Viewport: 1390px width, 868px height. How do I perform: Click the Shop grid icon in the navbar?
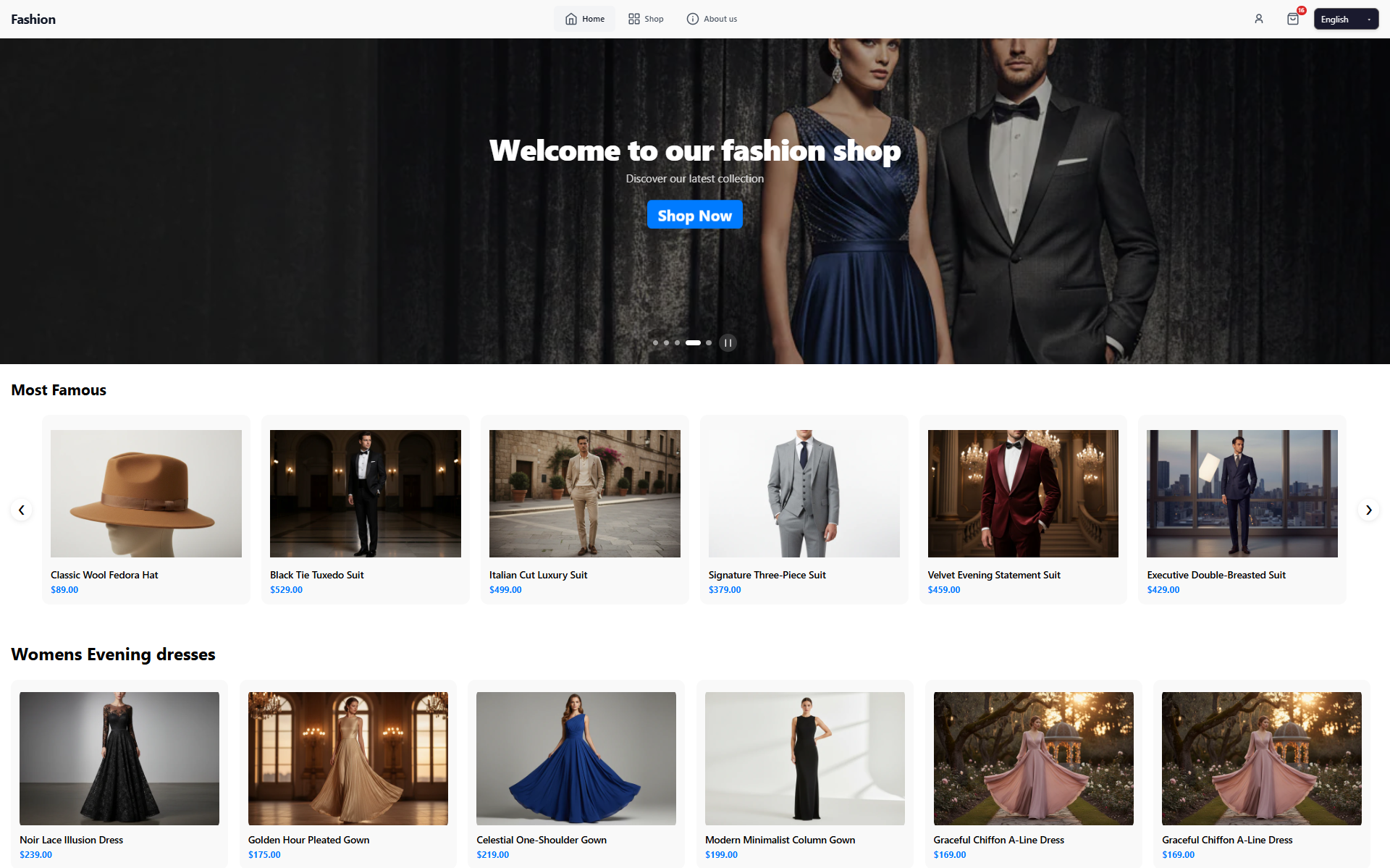[x=633, y=18]
